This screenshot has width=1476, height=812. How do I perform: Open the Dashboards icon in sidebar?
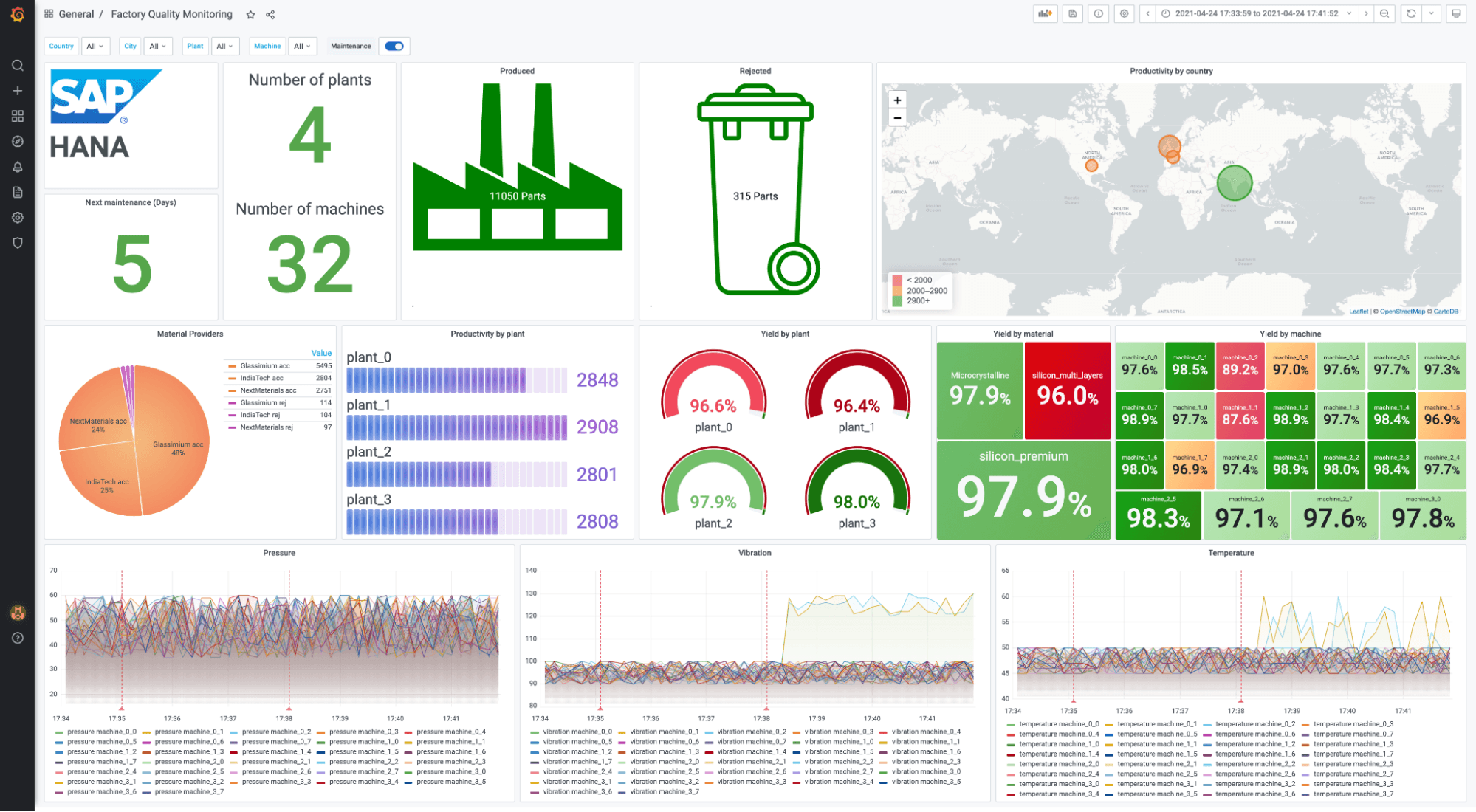18,115
